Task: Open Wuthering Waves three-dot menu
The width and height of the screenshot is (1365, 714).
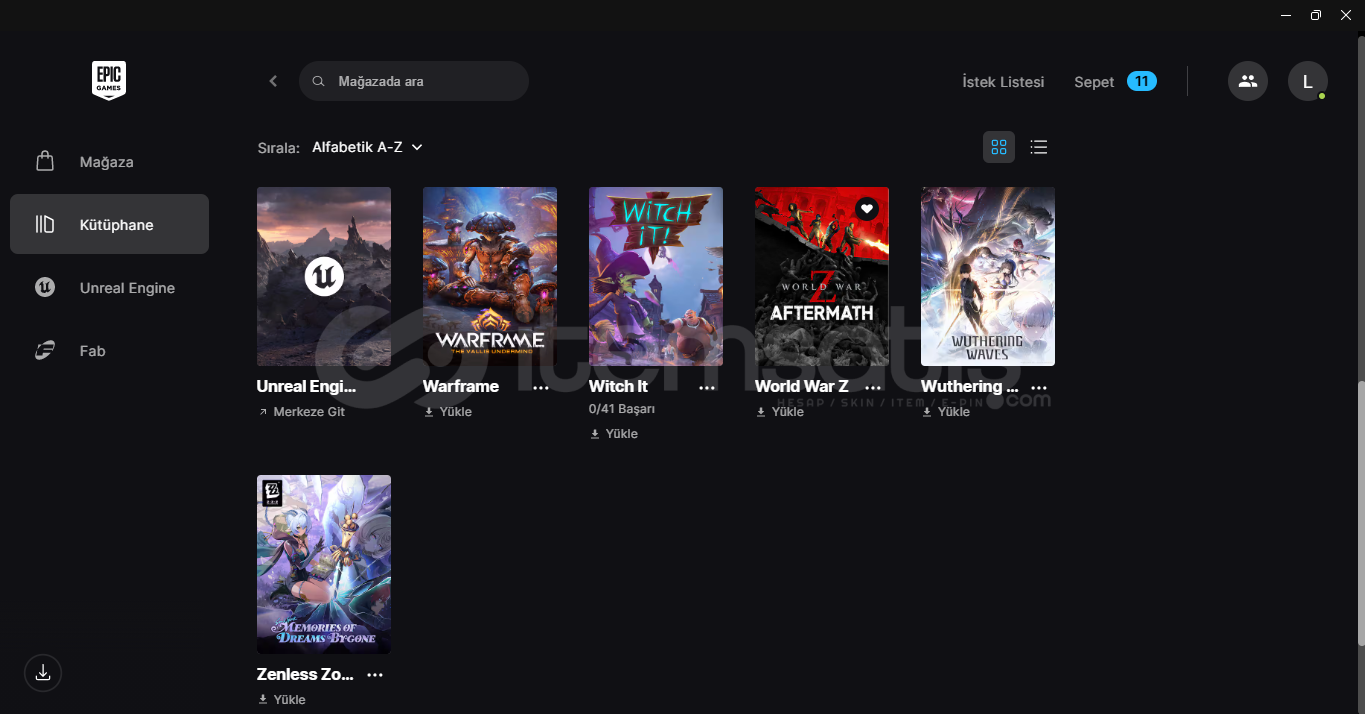Action: [1039, 387]
